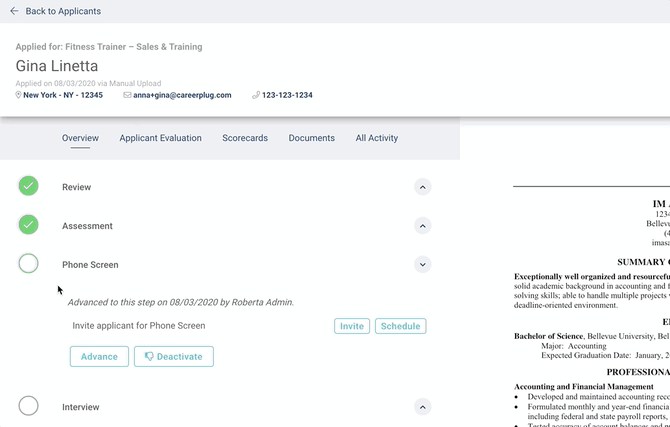
Task: Toggle the Review step green checkmark
Action: [x=28, y=186]
